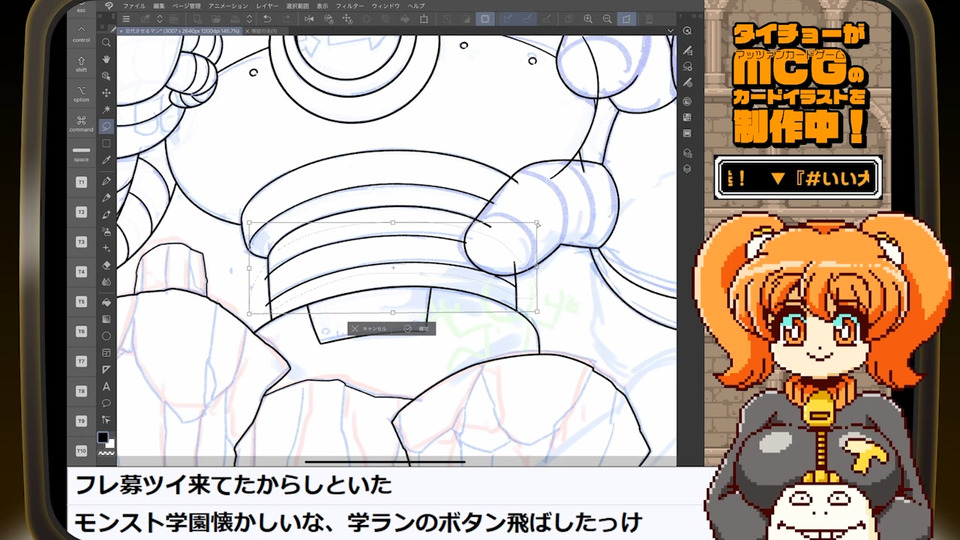Select the Gradient tool
Viewport: 960px width, 540px height.
pyautogui.click(x=107, y=319)
